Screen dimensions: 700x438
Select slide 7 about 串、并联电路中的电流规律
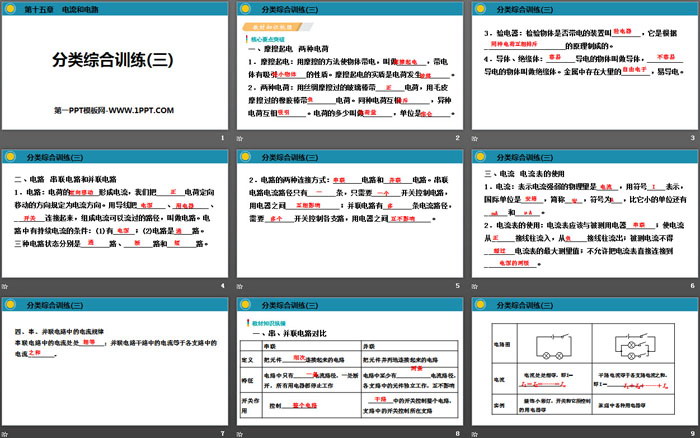pyautogui.click(x=115, y=361)
